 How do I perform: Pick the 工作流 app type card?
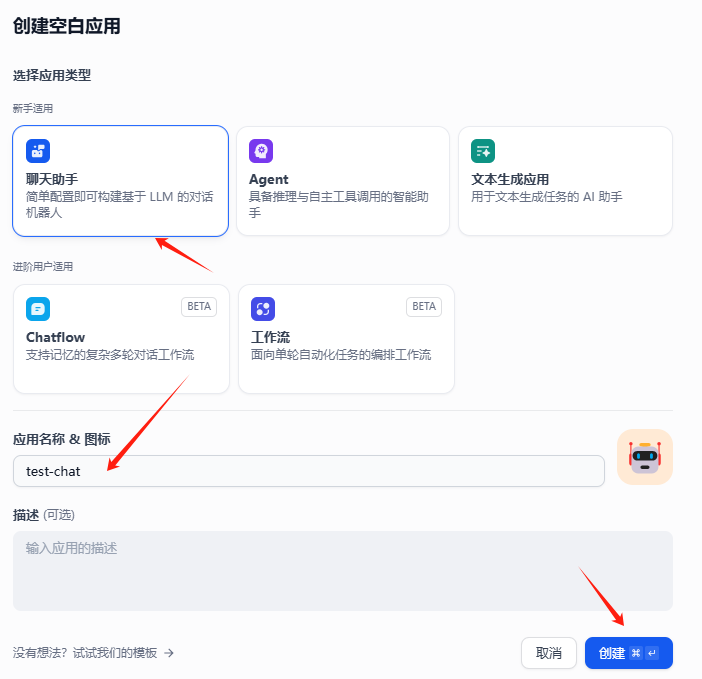click(347, 339)
